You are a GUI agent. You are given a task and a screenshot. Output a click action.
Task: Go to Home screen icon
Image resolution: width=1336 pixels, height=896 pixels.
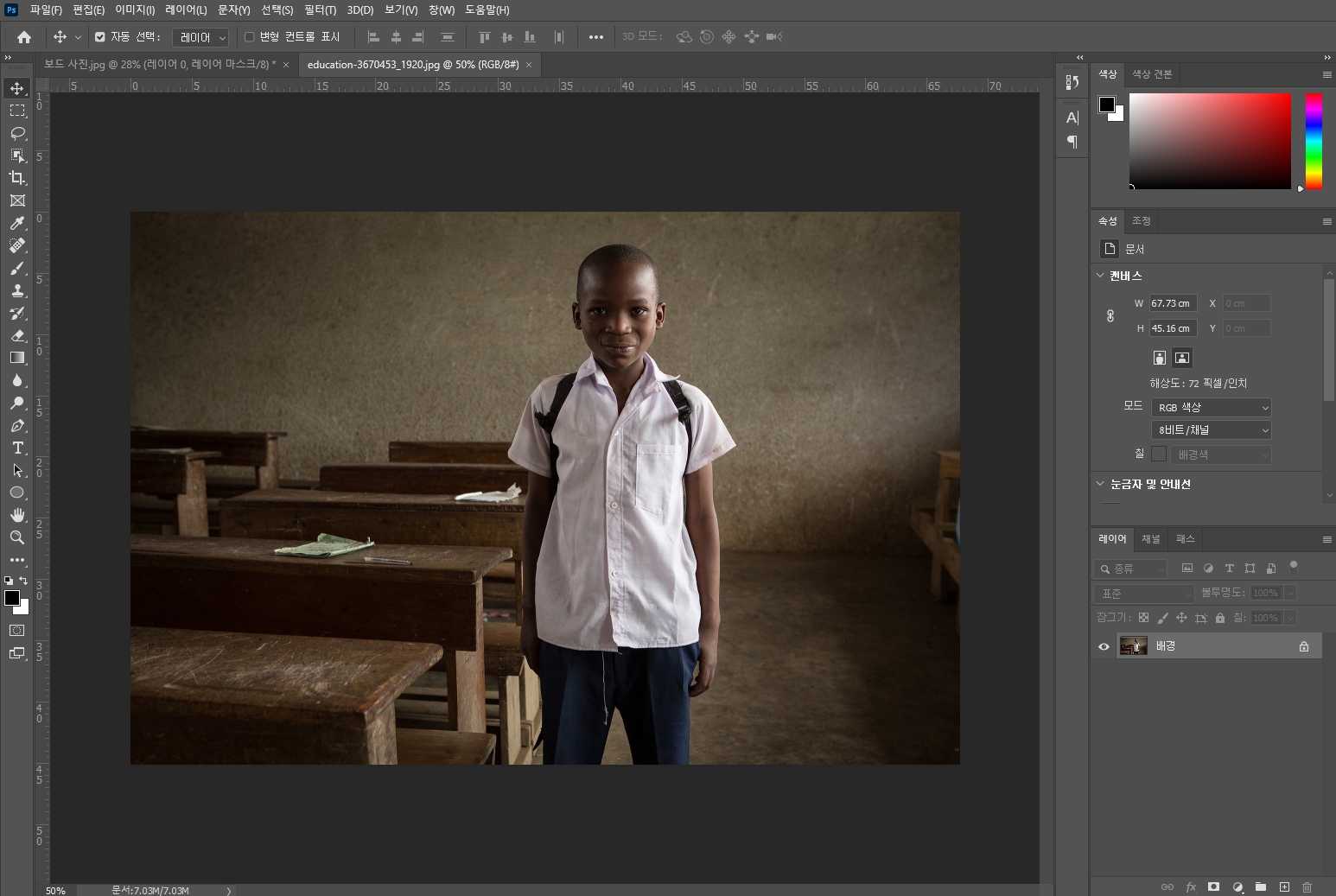pyautogui.click(x=24, y=37)
